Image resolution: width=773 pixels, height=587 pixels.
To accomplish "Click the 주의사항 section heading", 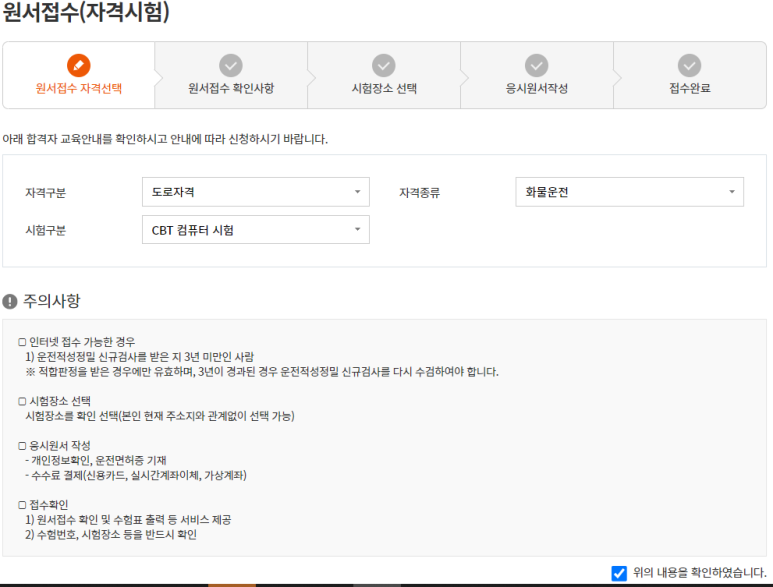I will point(51,301).
